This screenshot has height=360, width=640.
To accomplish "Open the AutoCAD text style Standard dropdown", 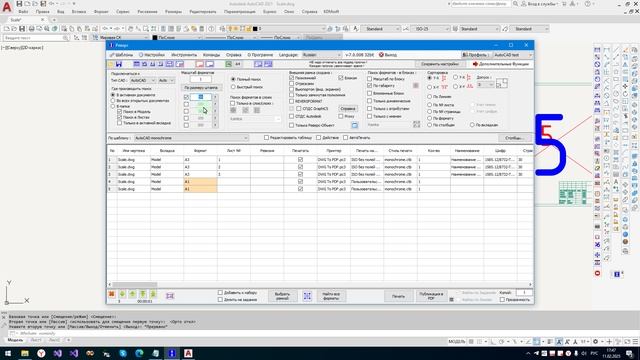I will [380, 29].
